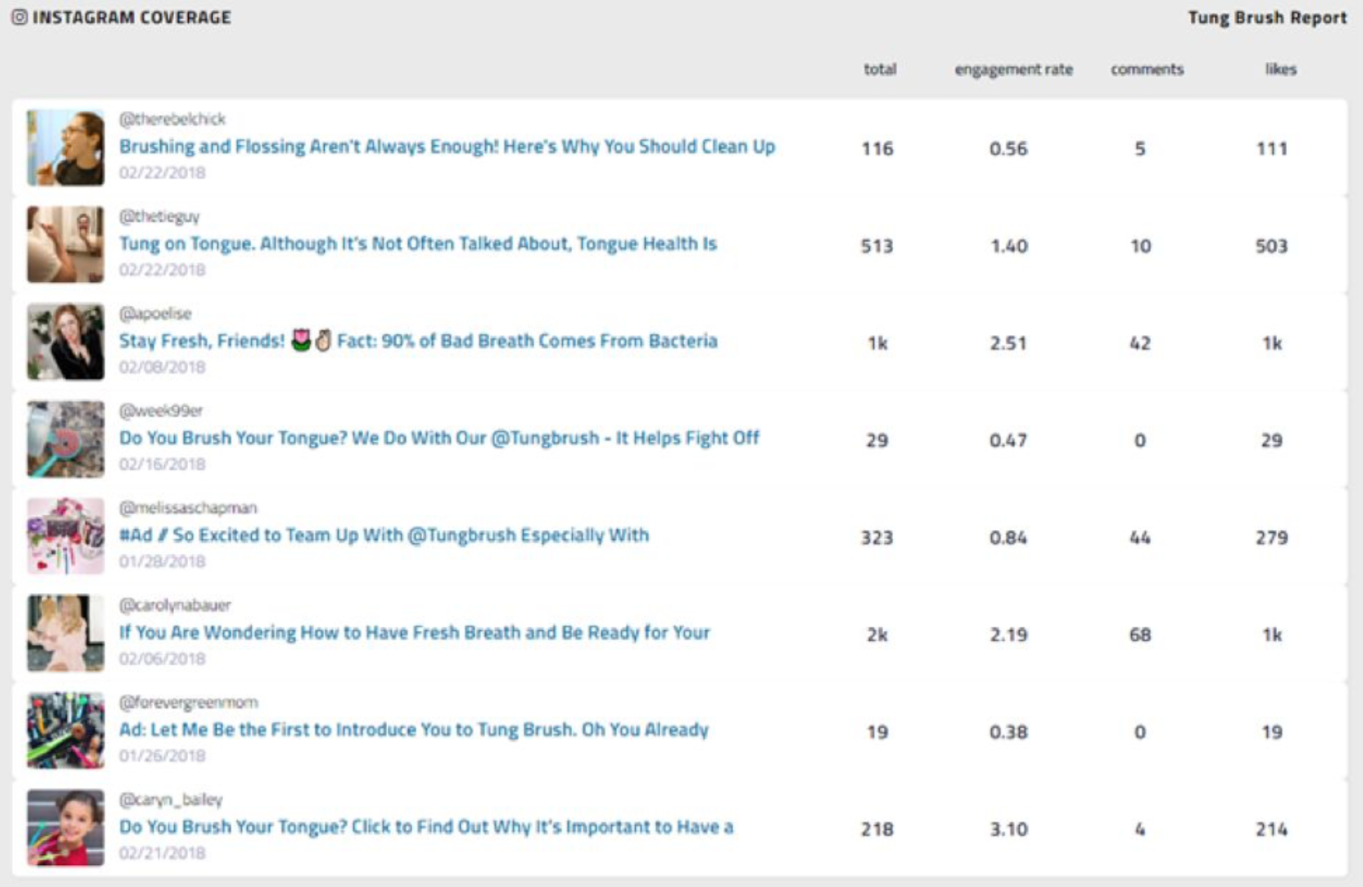Screen dimensions: 1363x887
Task: Select the engagement rate 2.51
Action: pyautogui.click(x=1008, y=343)
